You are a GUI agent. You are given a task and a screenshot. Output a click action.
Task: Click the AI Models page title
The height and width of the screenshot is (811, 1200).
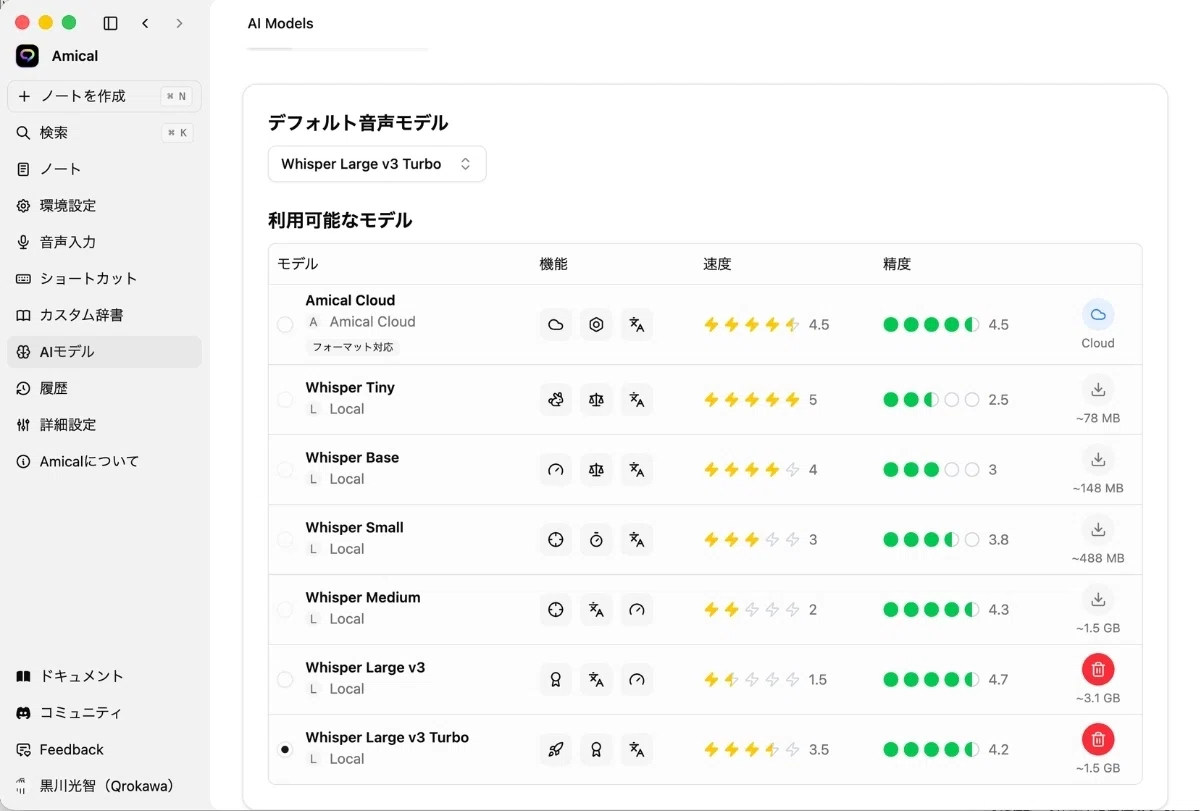click(281, 23)
